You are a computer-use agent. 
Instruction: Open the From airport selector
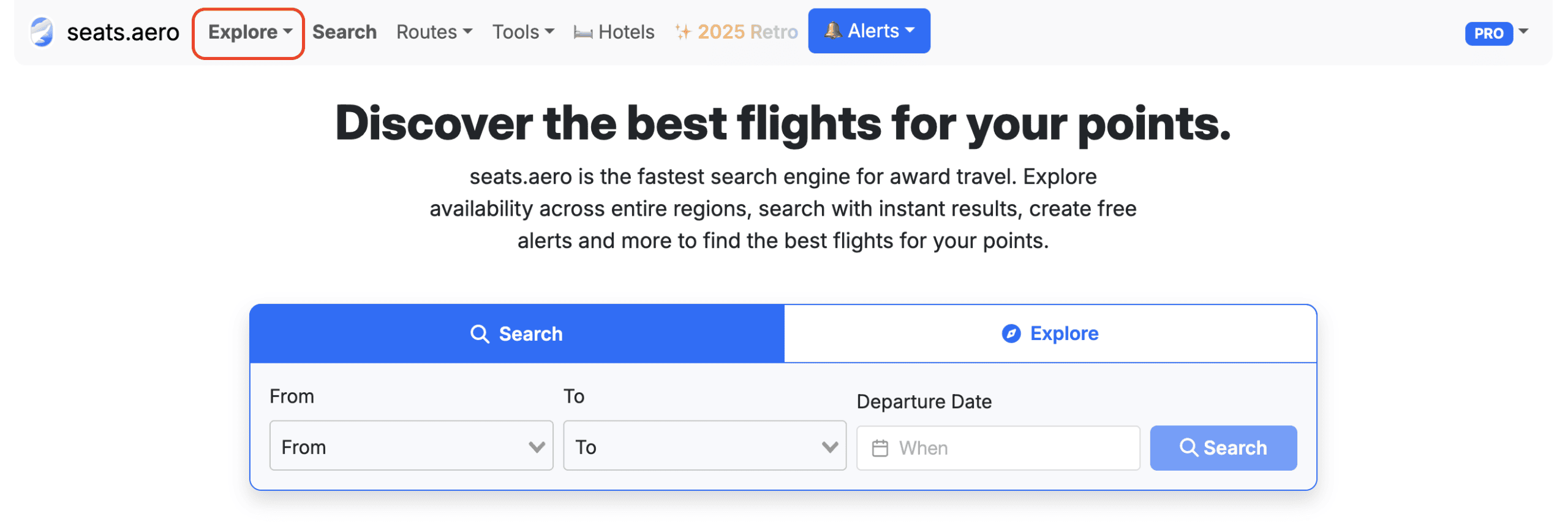pyautogui.click(x=411, y=446)
